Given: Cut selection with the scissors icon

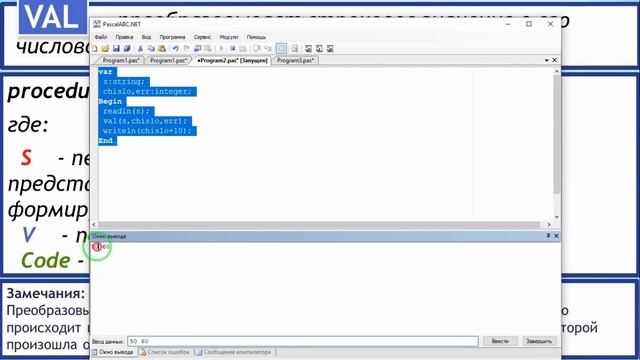Looking at the screenshot, I should pyautogui.click(x=140, y=49).
